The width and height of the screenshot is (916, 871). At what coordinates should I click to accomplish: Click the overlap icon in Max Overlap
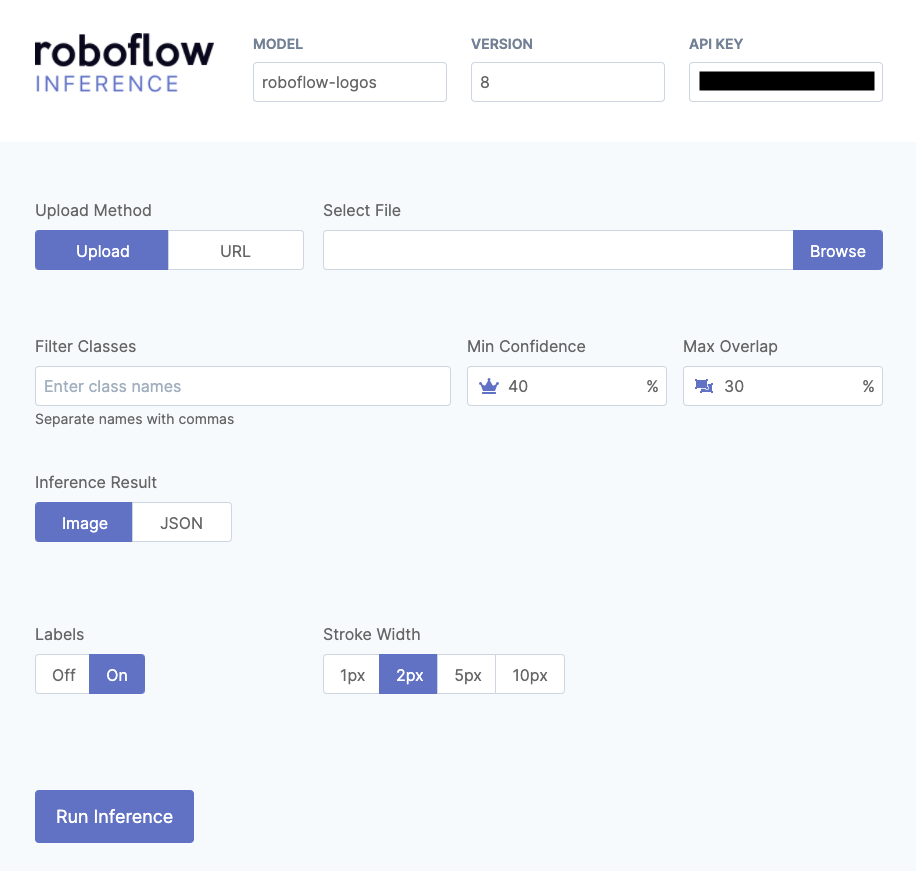704,386
